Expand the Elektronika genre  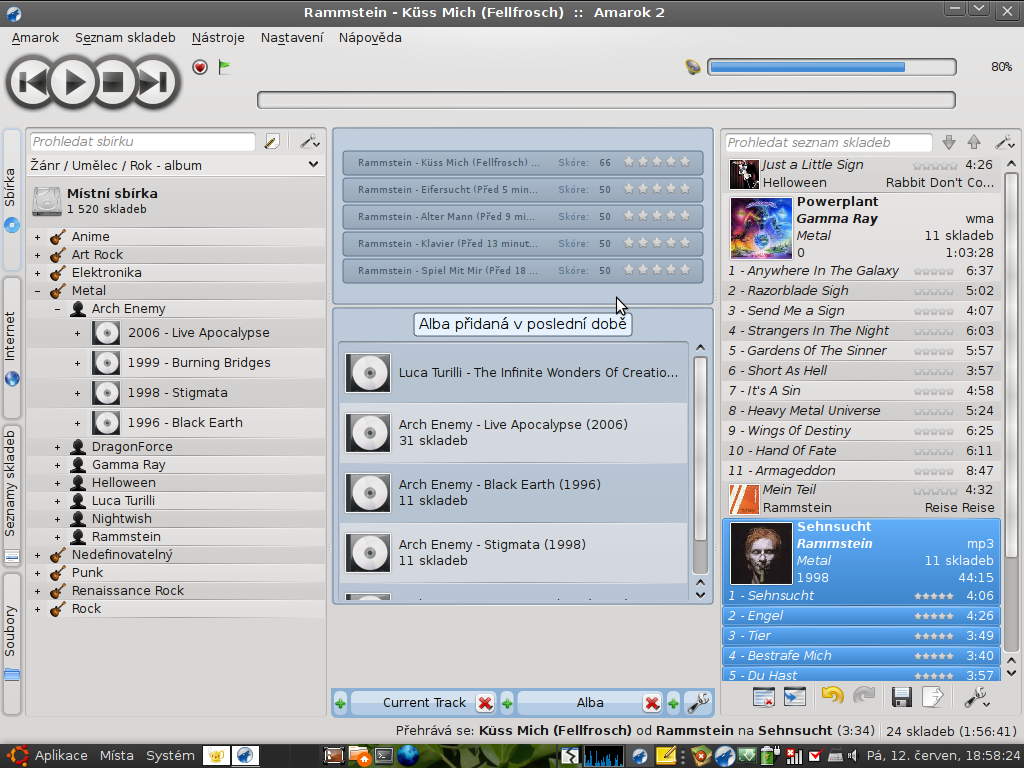[x=37, y=273]
